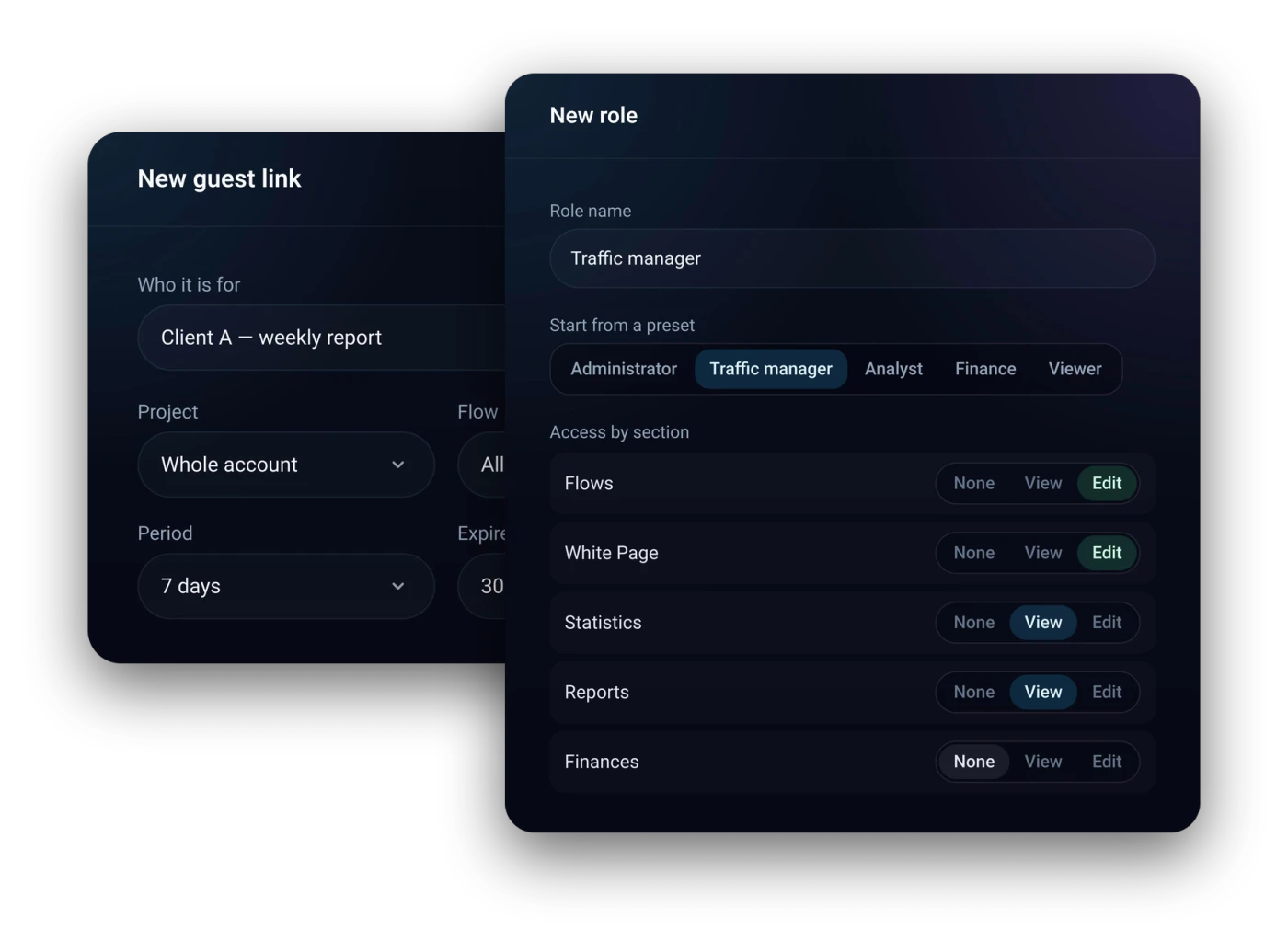The width and height of the screenshot is (1288, 952).
Task: Click the 'New role' heading
Action: (x=593, y=115)
